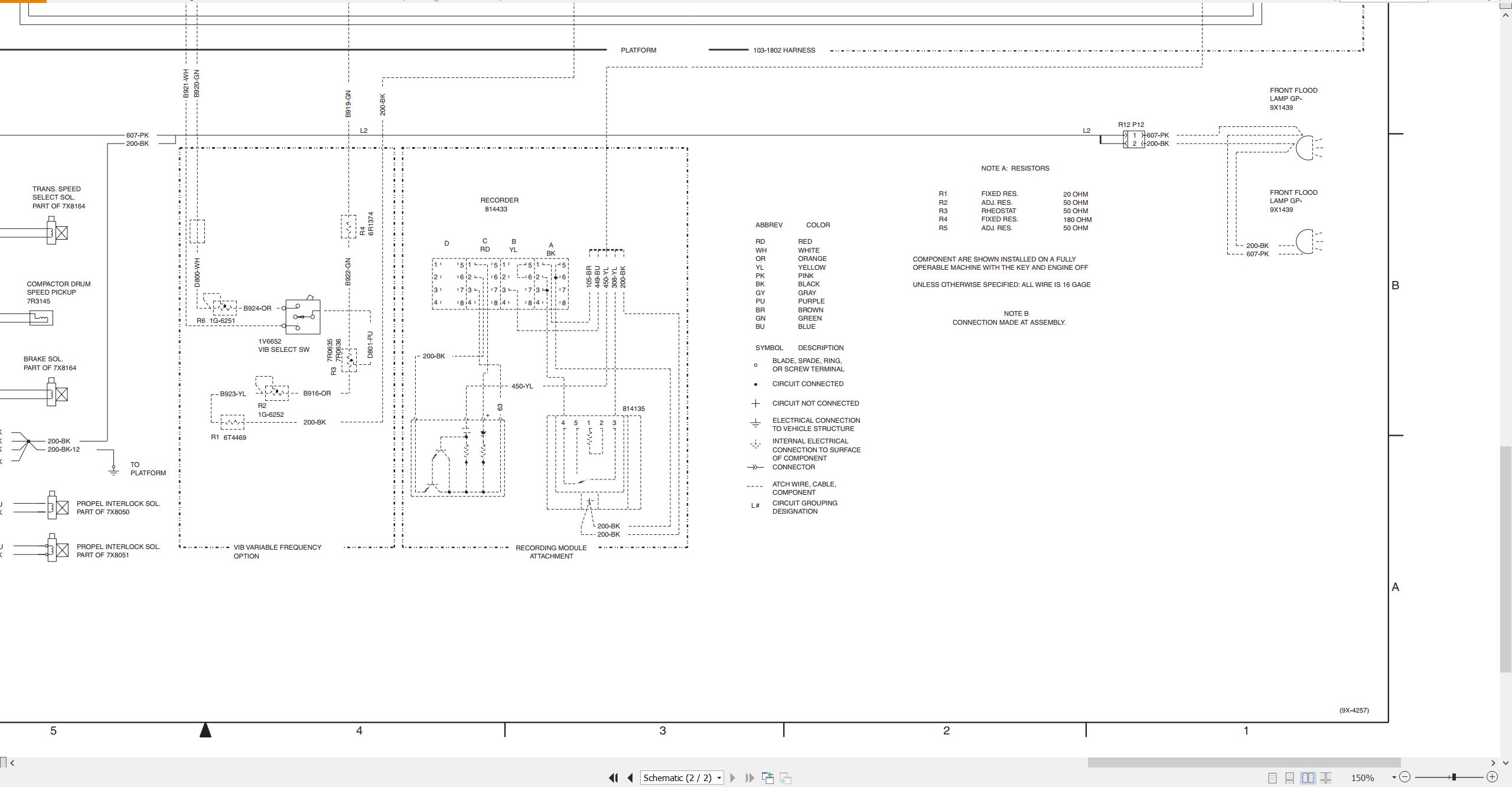Click the next view navigation icon
This screenshot has width=1512, height=787.
786,778
